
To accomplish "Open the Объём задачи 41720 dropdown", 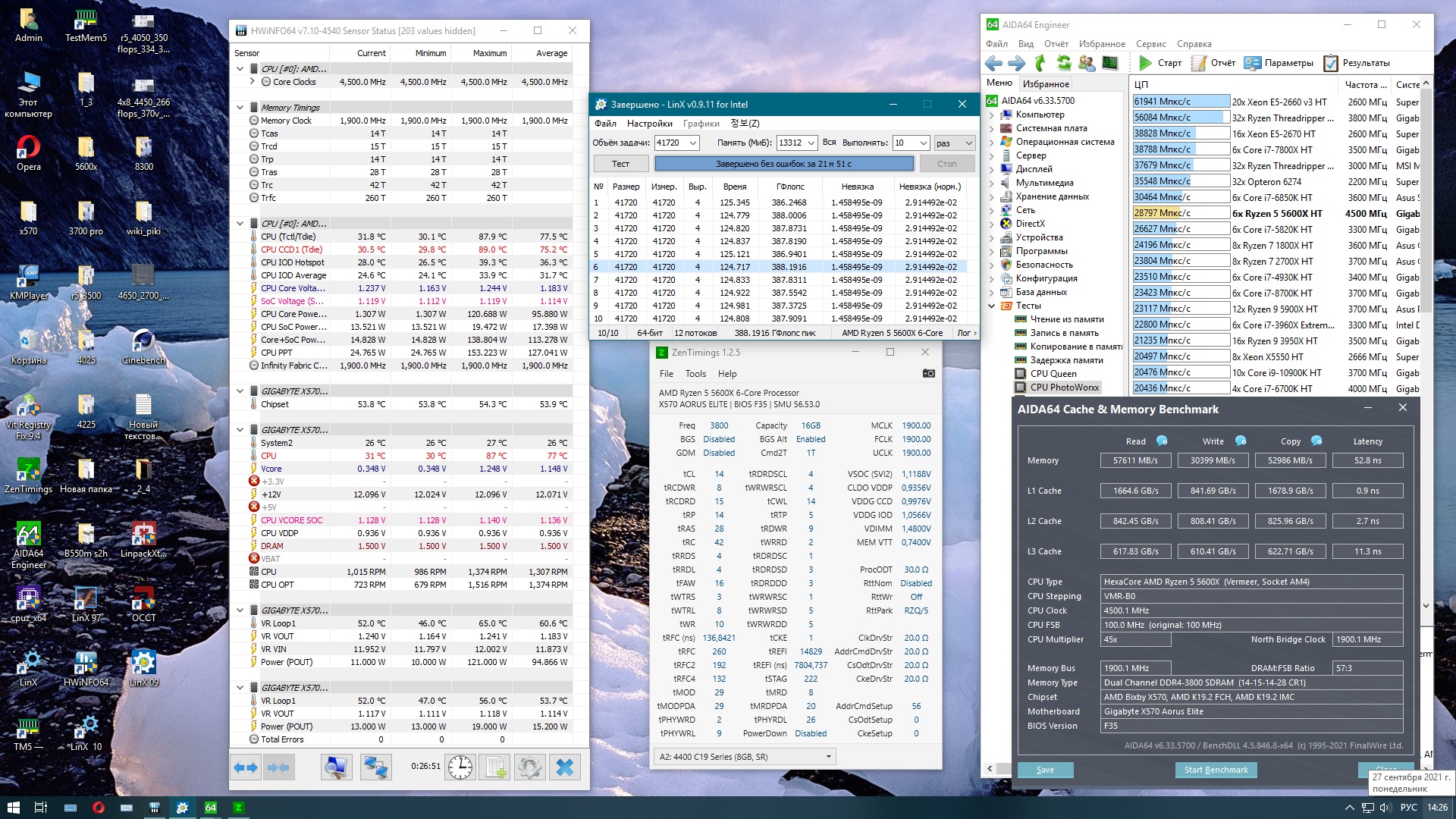I will click(692, 143).
